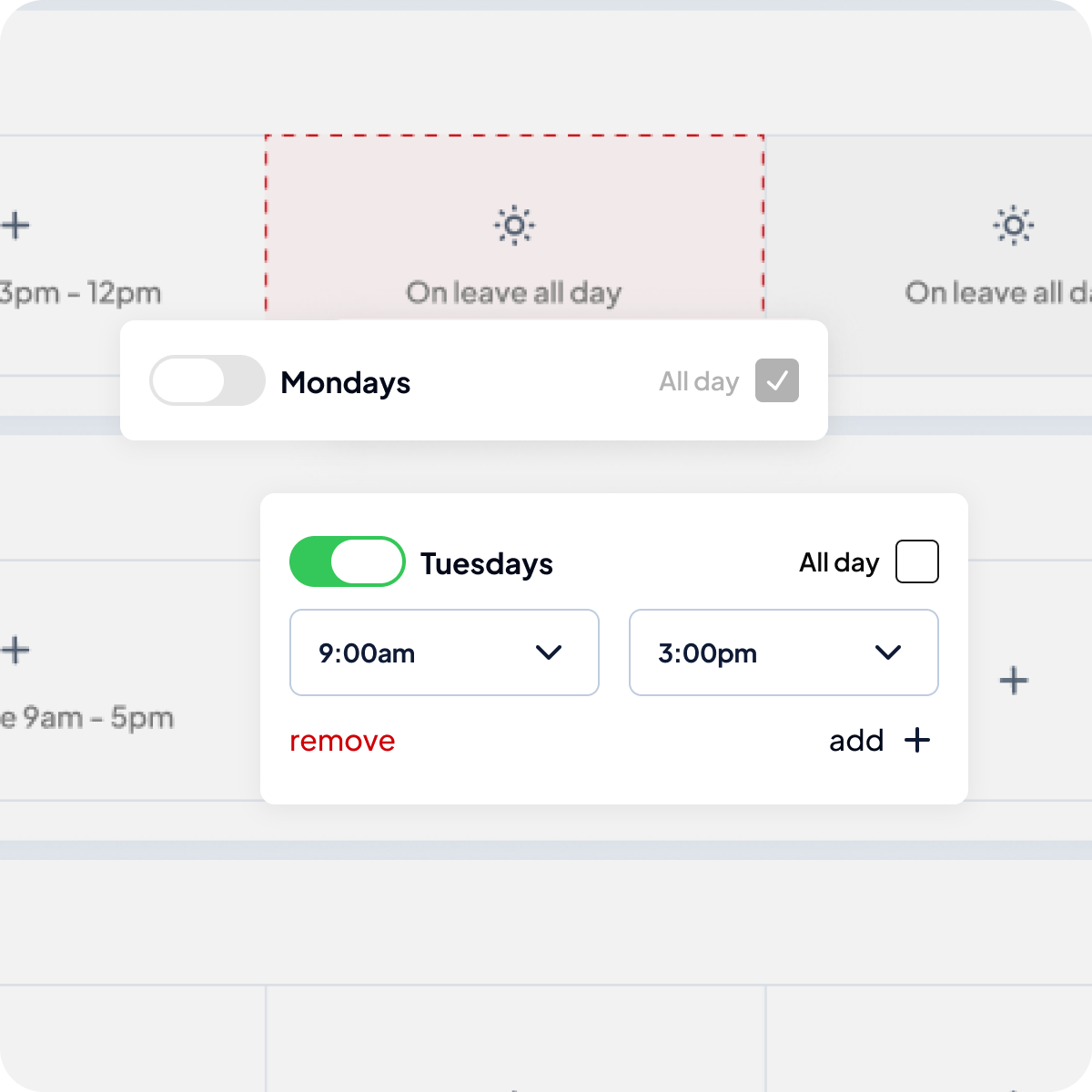Screen dimensions: 1092x1092
Task: Click the plus icon beside the add label
Action: click(x=917, y=741)
